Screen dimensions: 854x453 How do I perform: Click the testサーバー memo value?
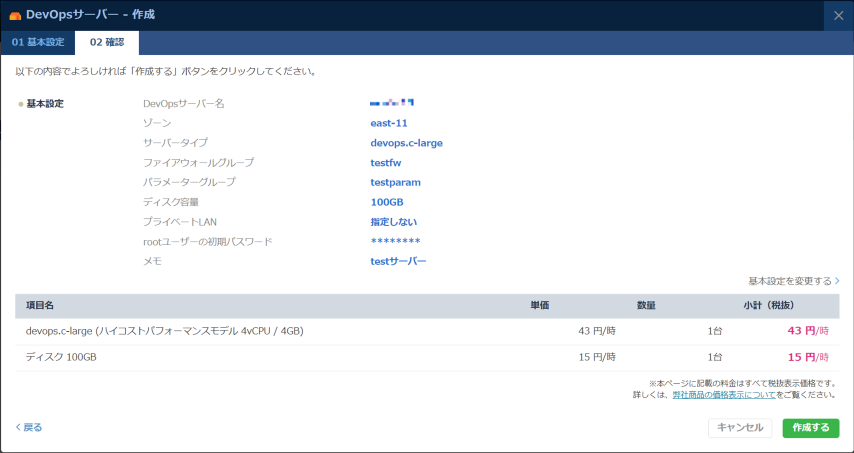398,261
